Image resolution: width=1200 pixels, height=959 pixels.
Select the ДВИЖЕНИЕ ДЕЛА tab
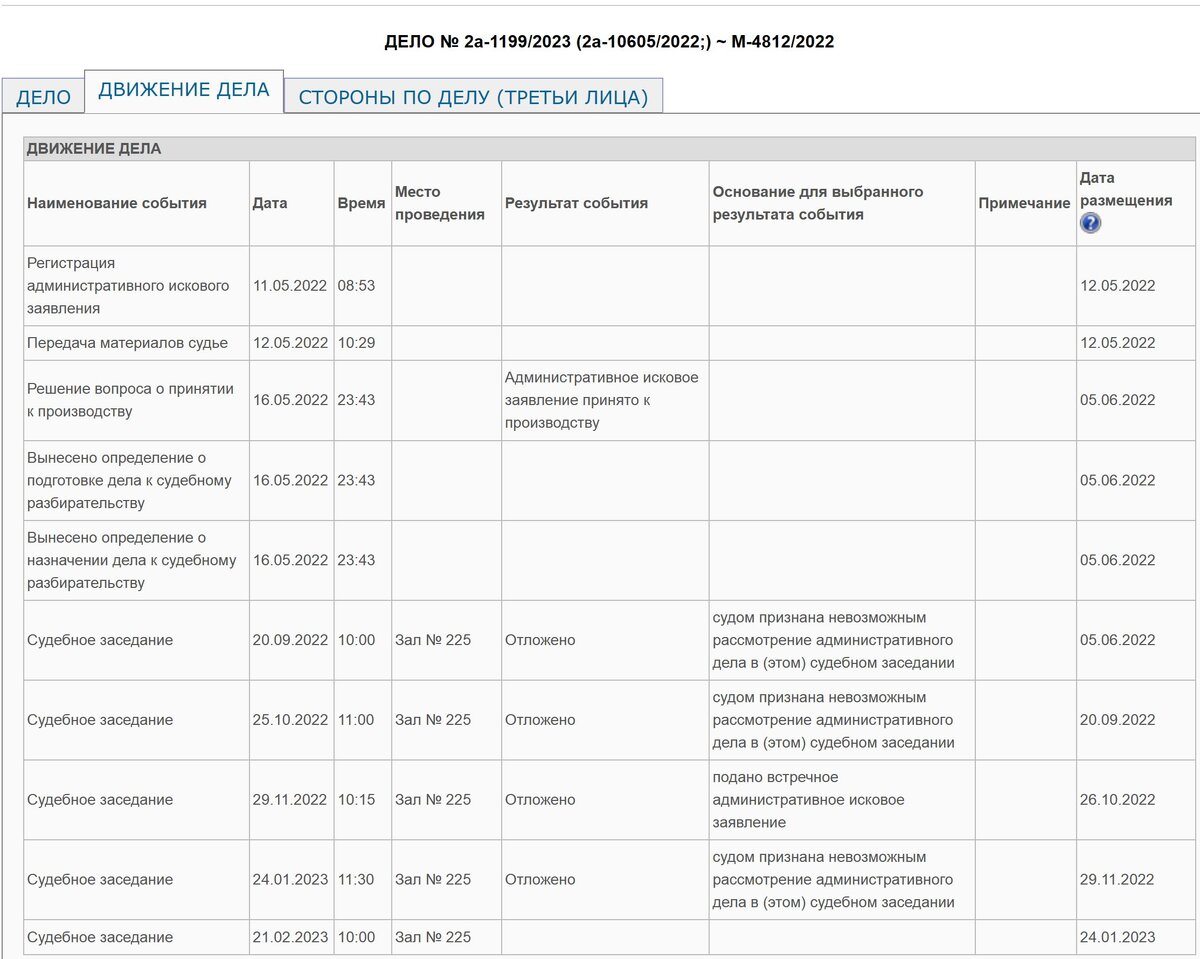pos(184,90)
